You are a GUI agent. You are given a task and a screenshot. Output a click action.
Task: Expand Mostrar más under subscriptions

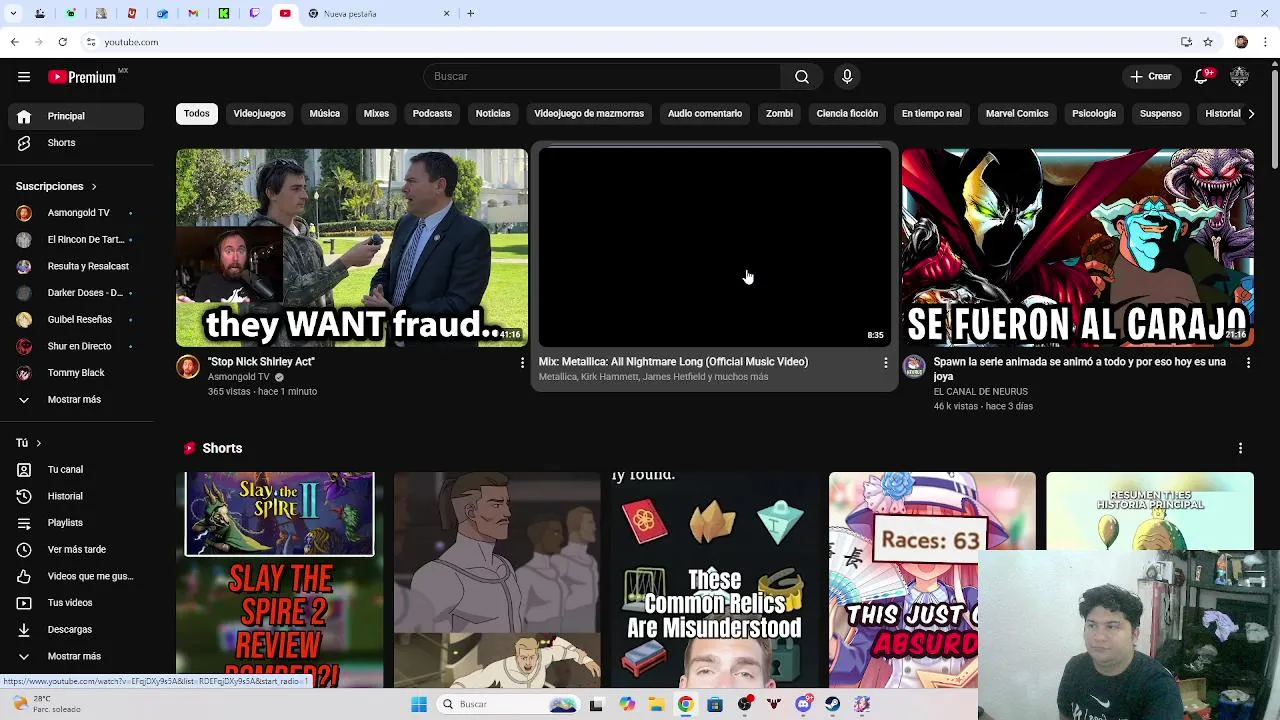click(x=76, y=399)
